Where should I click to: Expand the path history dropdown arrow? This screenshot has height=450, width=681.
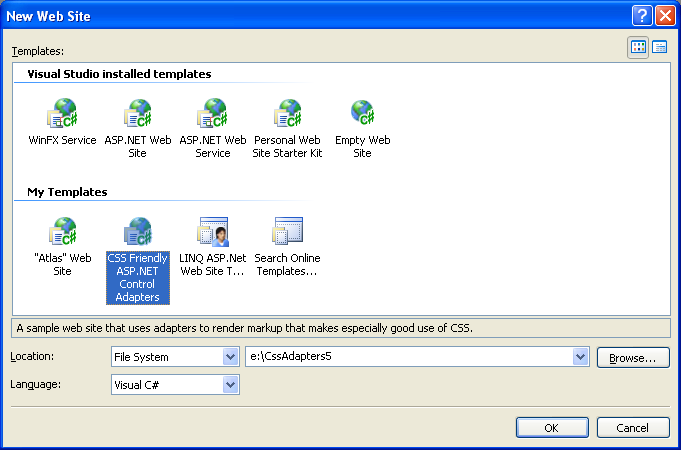(580, 357)
